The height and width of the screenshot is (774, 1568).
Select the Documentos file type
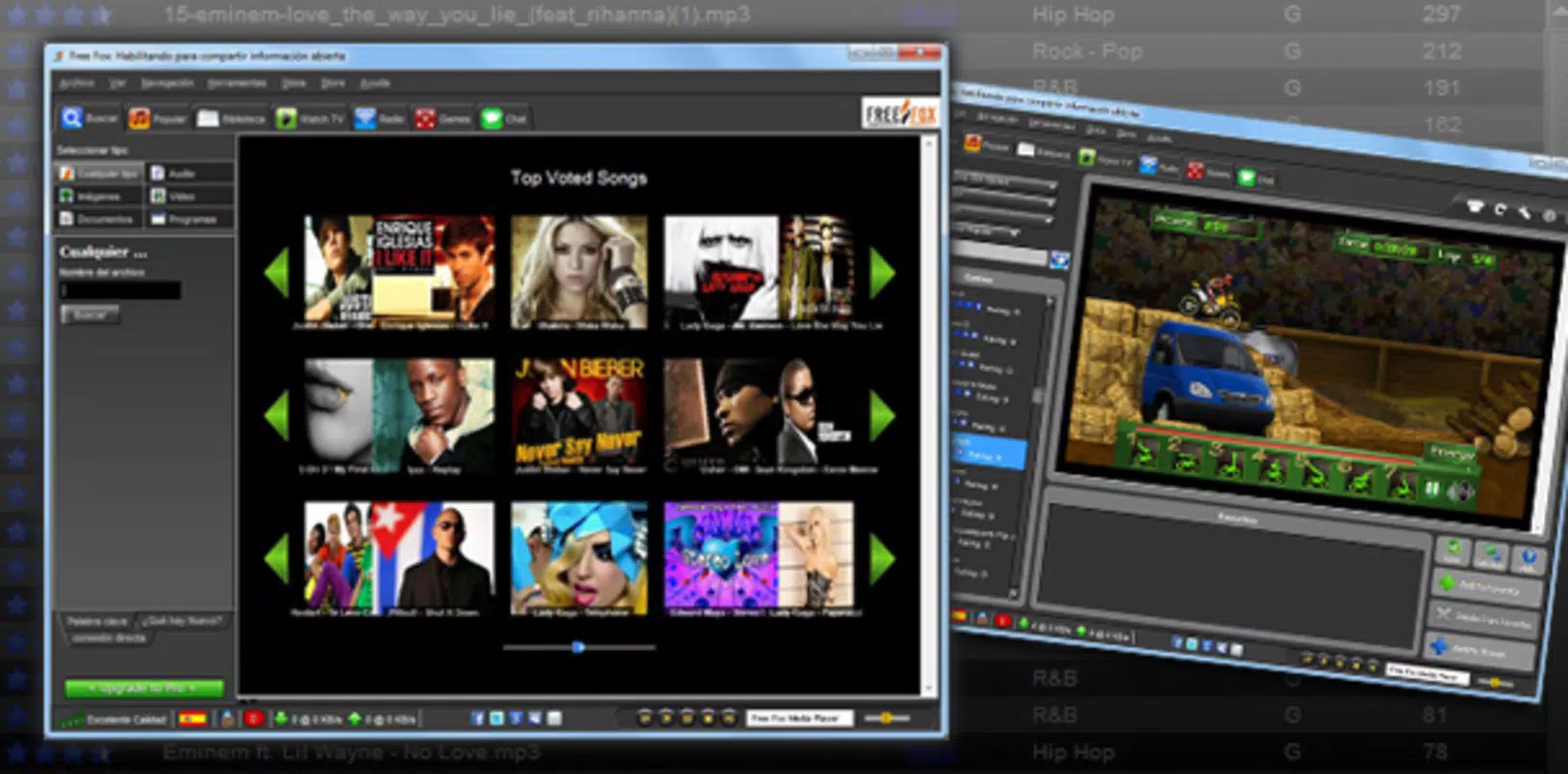click(99, 220)
